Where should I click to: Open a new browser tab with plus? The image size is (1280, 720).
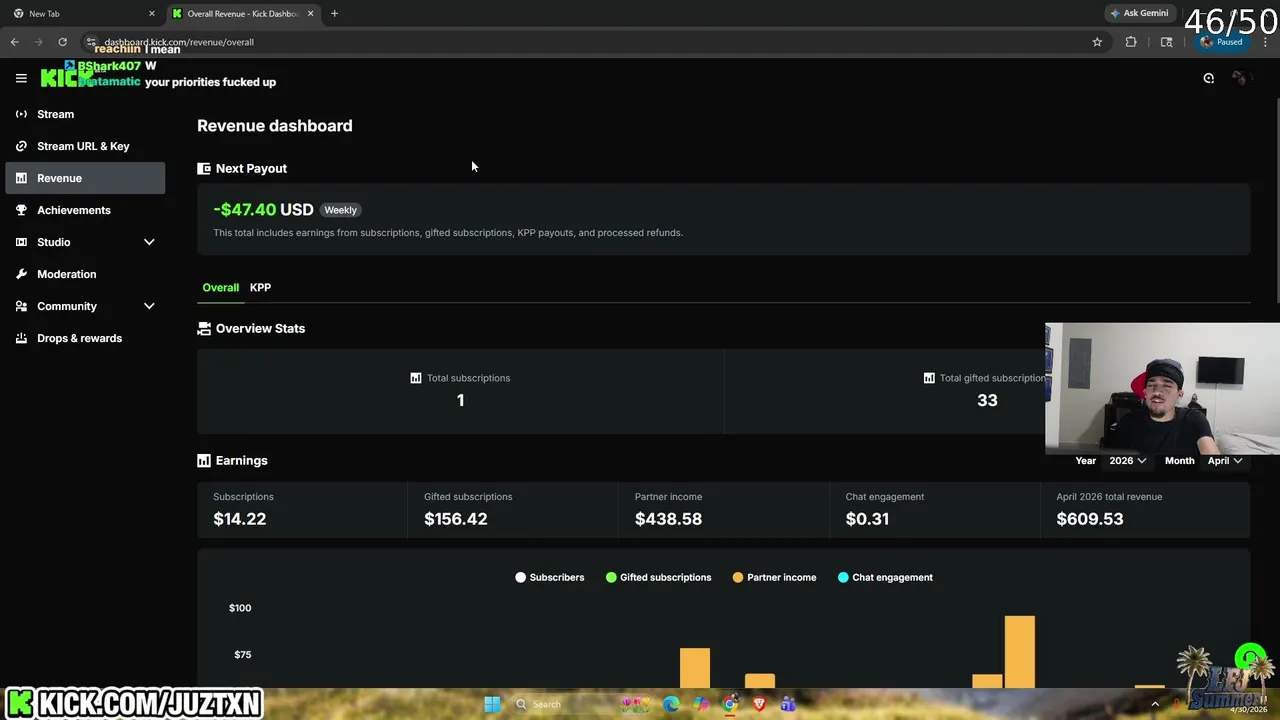coord(334,13)
